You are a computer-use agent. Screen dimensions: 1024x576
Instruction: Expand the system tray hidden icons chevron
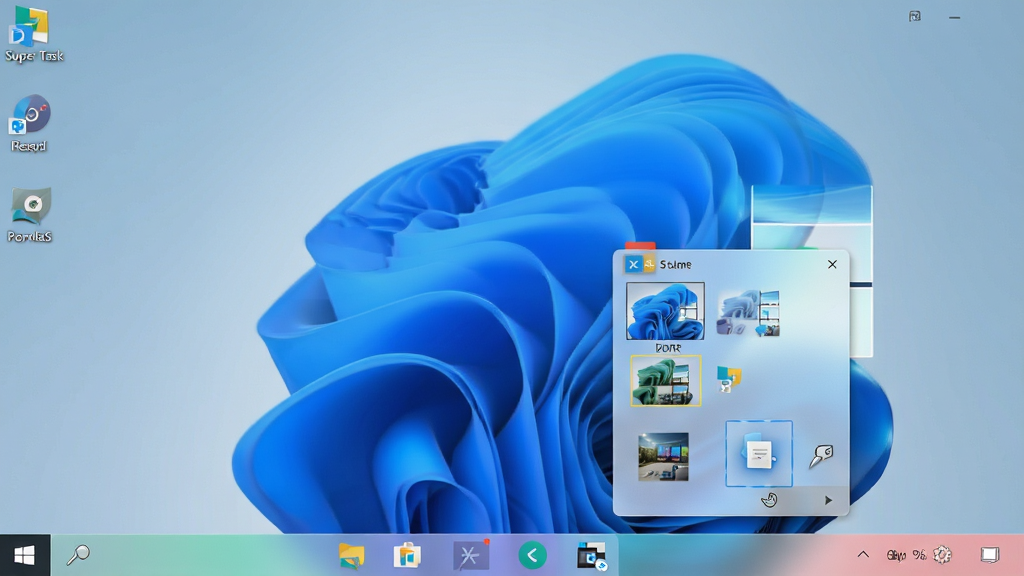point(863,554)
